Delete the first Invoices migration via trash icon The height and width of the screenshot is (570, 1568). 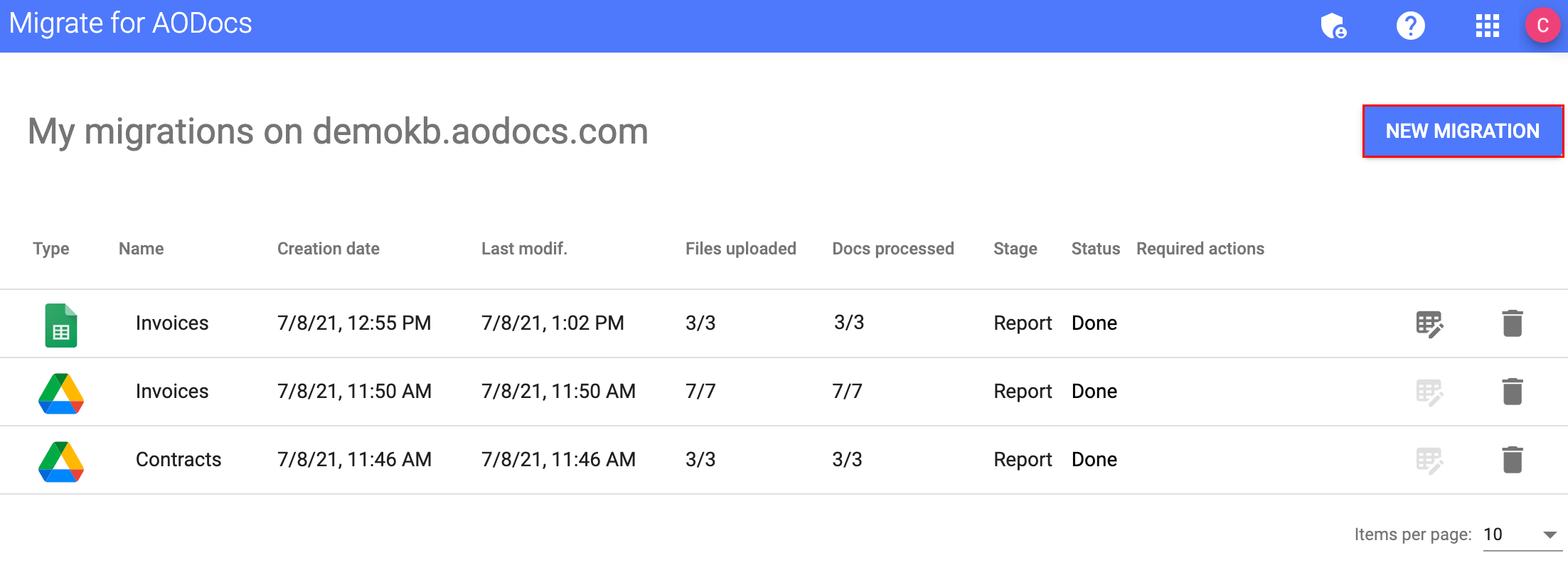pyautogui.click(x=1512, y=323)
